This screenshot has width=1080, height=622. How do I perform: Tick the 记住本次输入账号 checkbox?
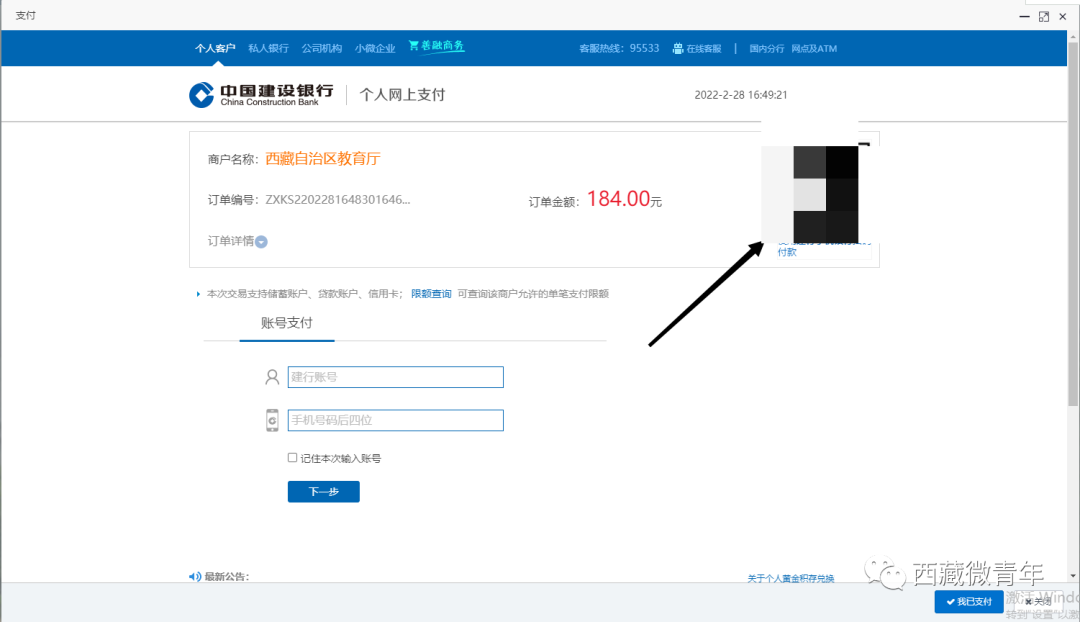(x=292, y=458)
